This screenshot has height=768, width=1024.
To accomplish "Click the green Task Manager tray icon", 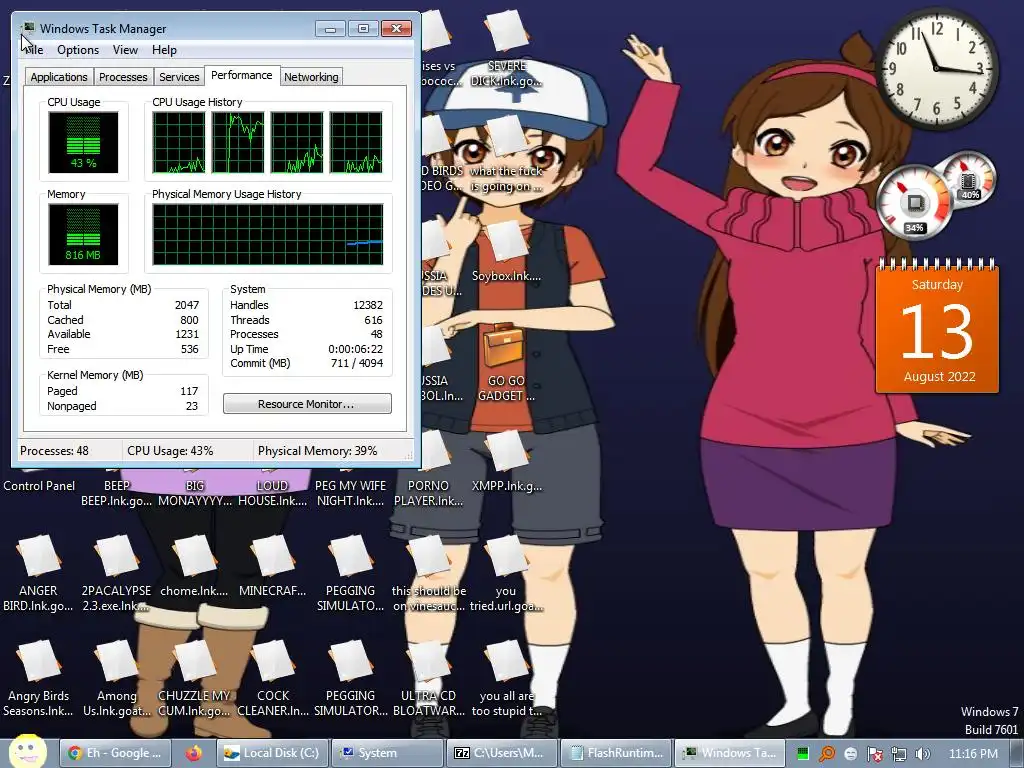I will coord(803,754).
